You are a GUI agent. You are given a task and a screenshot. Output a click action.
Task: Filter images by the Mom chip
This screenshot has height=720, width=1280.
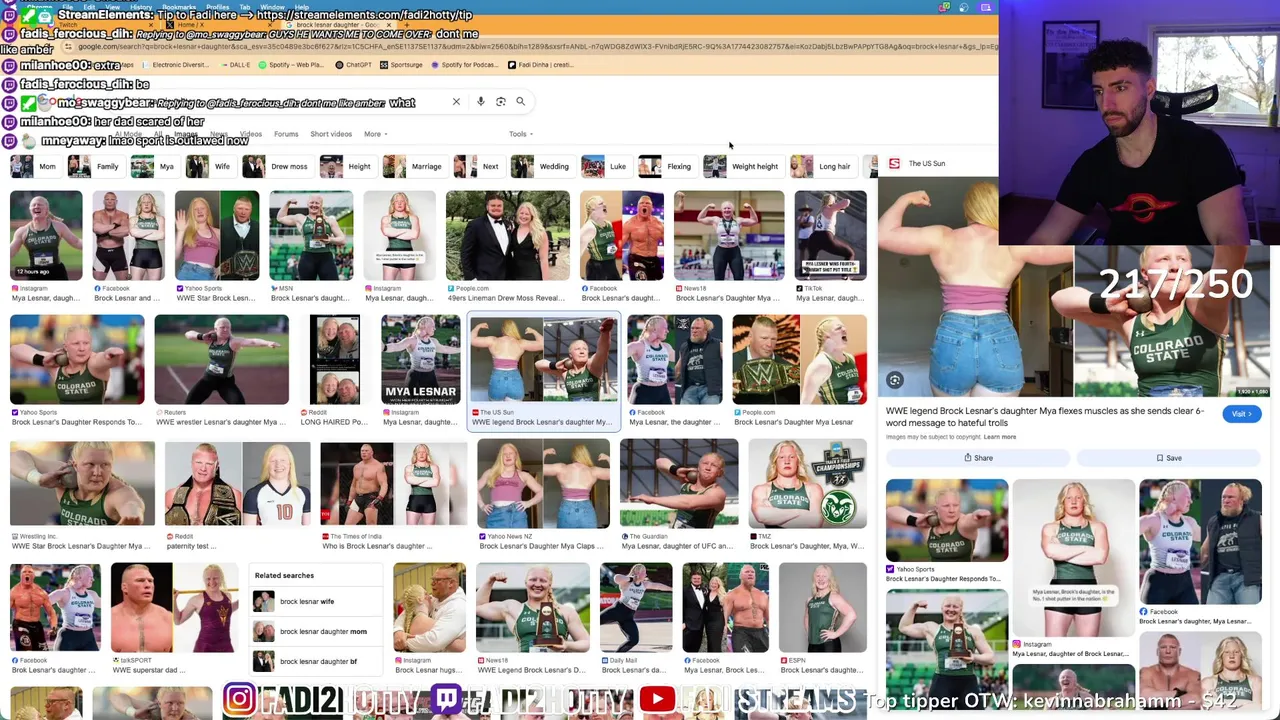coord(34,166)
